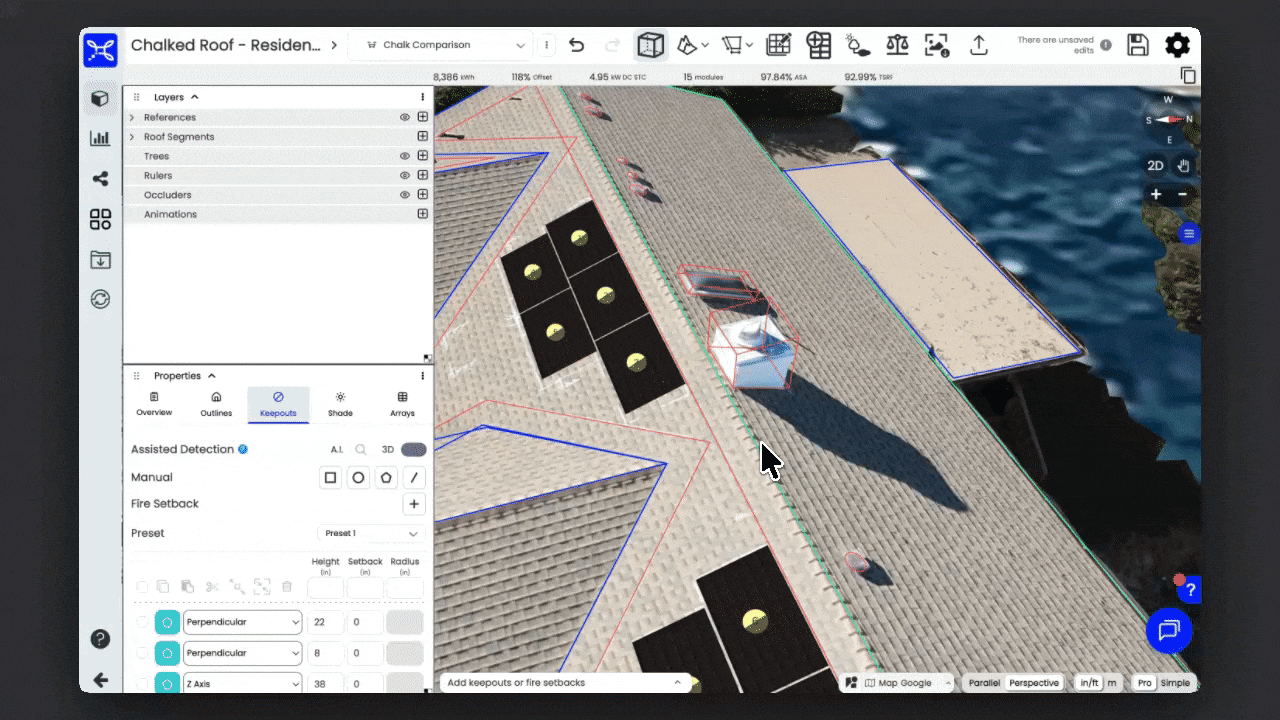The height and width of the screenshot is (720, 1280).
Task: Expand the References layer group
Action: coord(131,117)
